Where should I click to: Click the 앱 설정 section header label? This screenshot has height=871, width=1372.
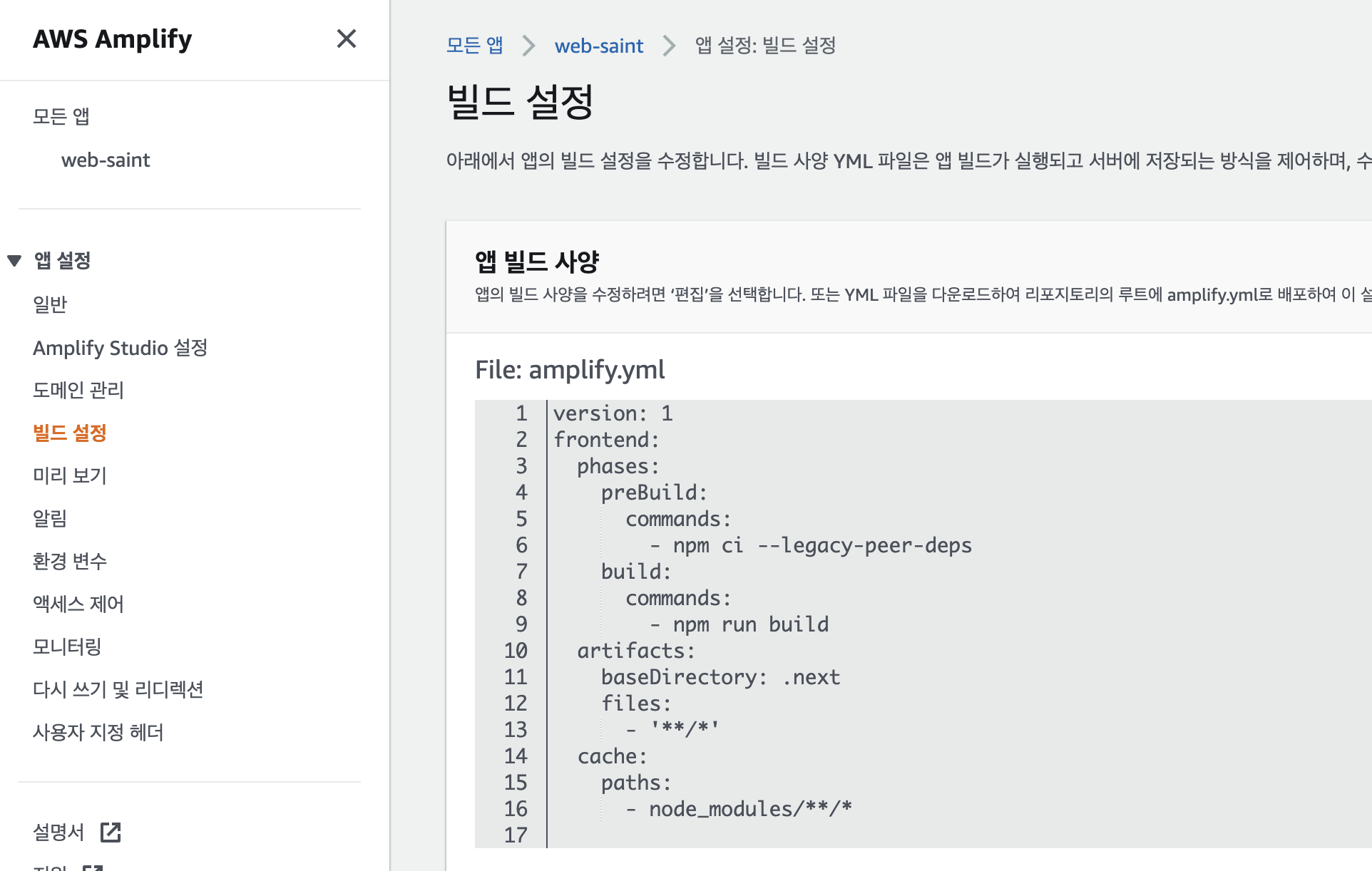[x=63, y=261]
